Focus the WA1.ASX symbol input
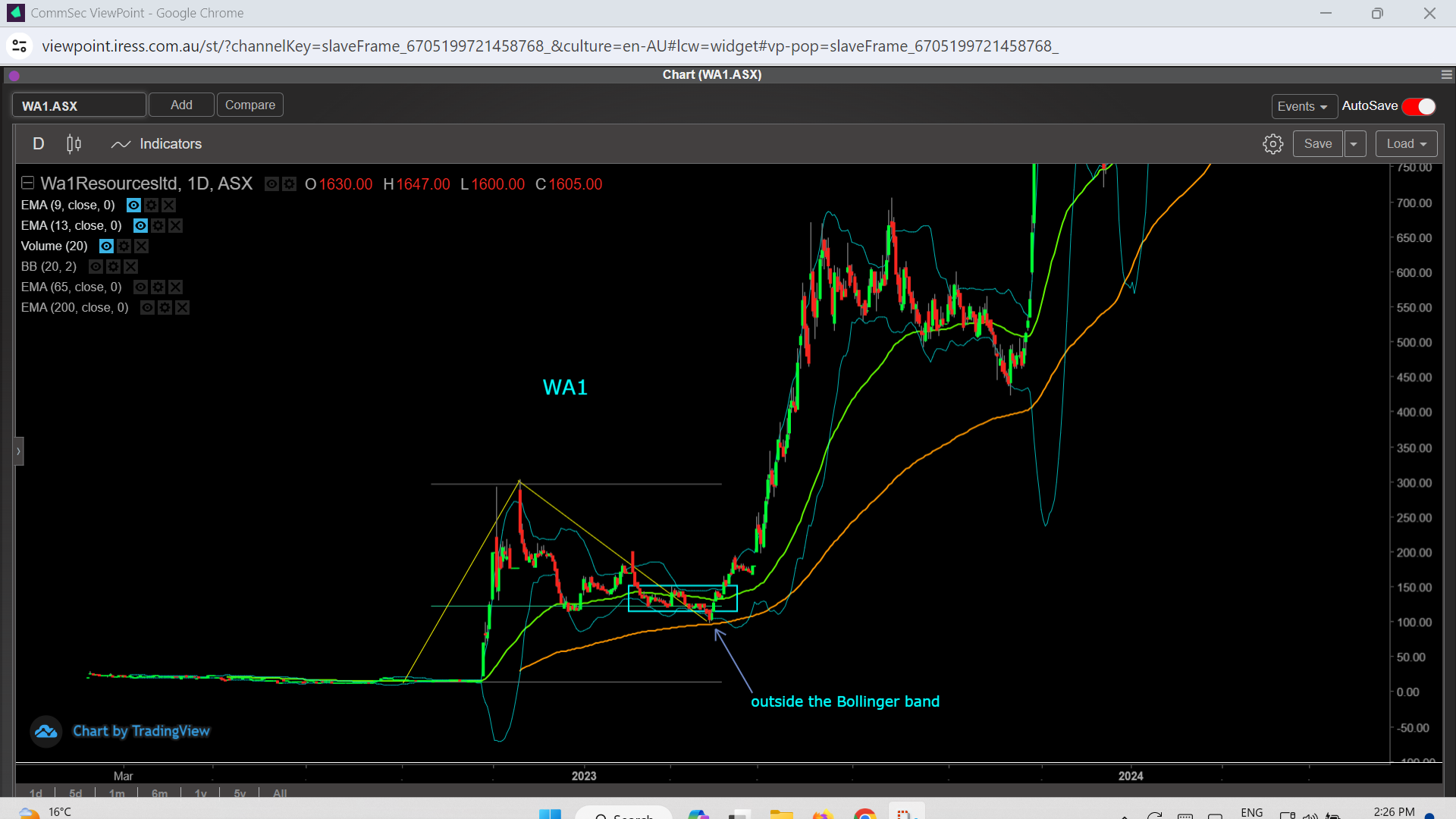This screenshot has width=1456, height=819. pos(79,105)
